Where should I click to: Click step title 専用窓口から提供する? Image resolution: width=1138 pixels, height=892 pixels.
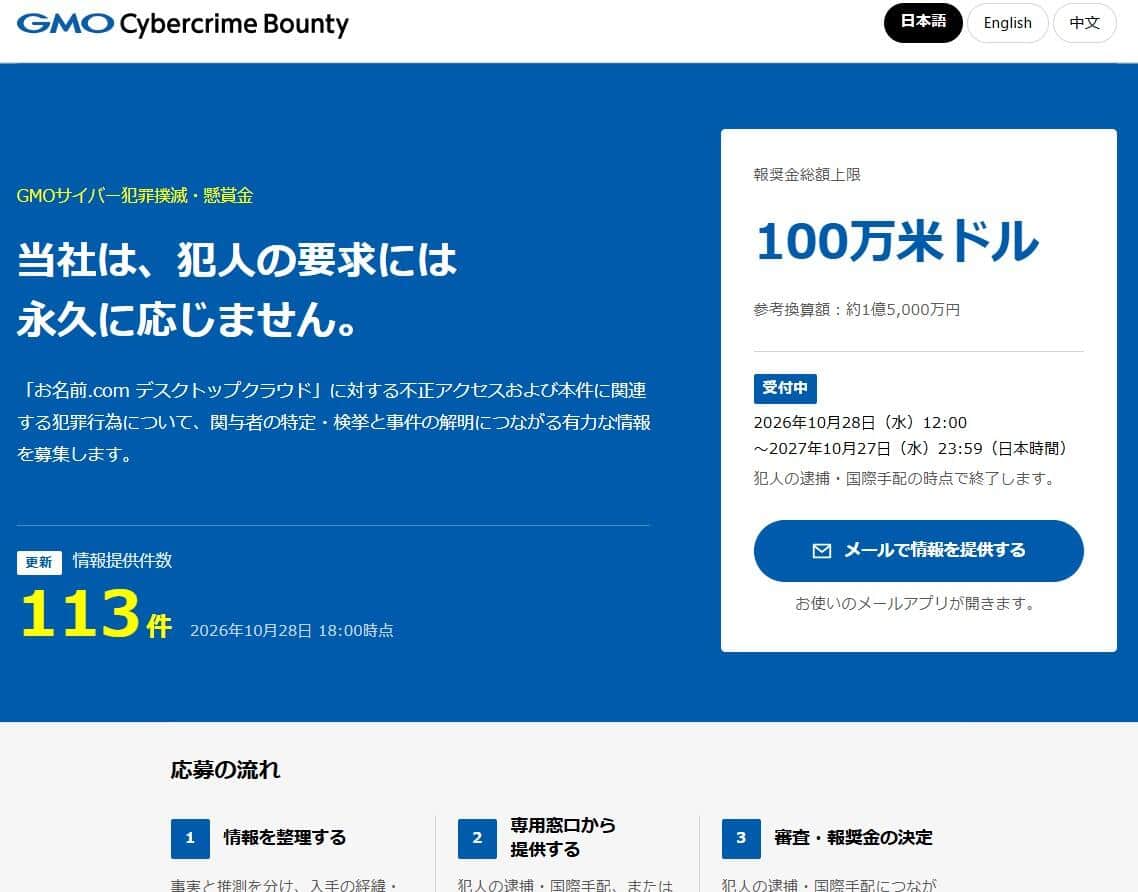point(563,838)
